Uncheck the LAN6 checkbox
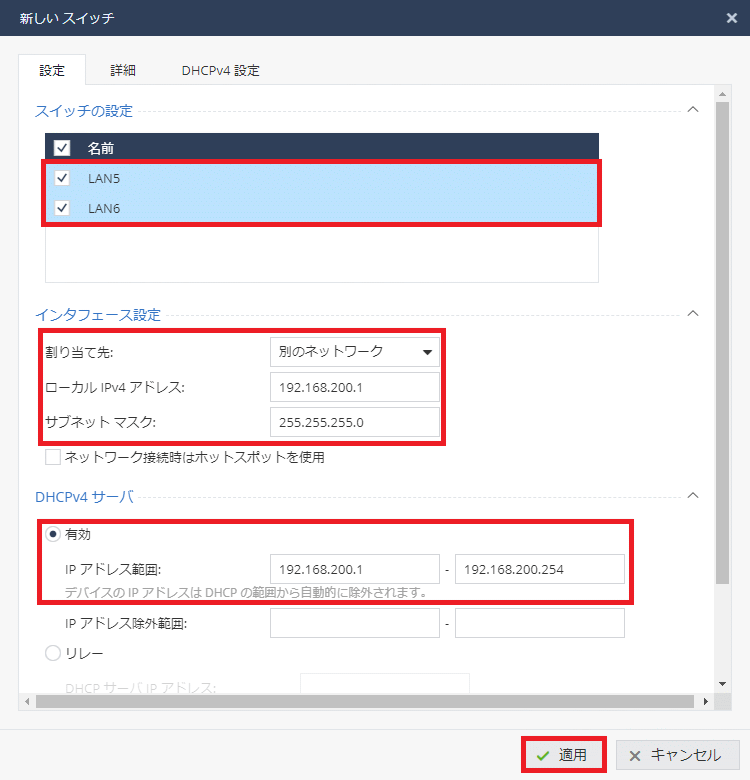The image size is (750, 780). [62, 208]
